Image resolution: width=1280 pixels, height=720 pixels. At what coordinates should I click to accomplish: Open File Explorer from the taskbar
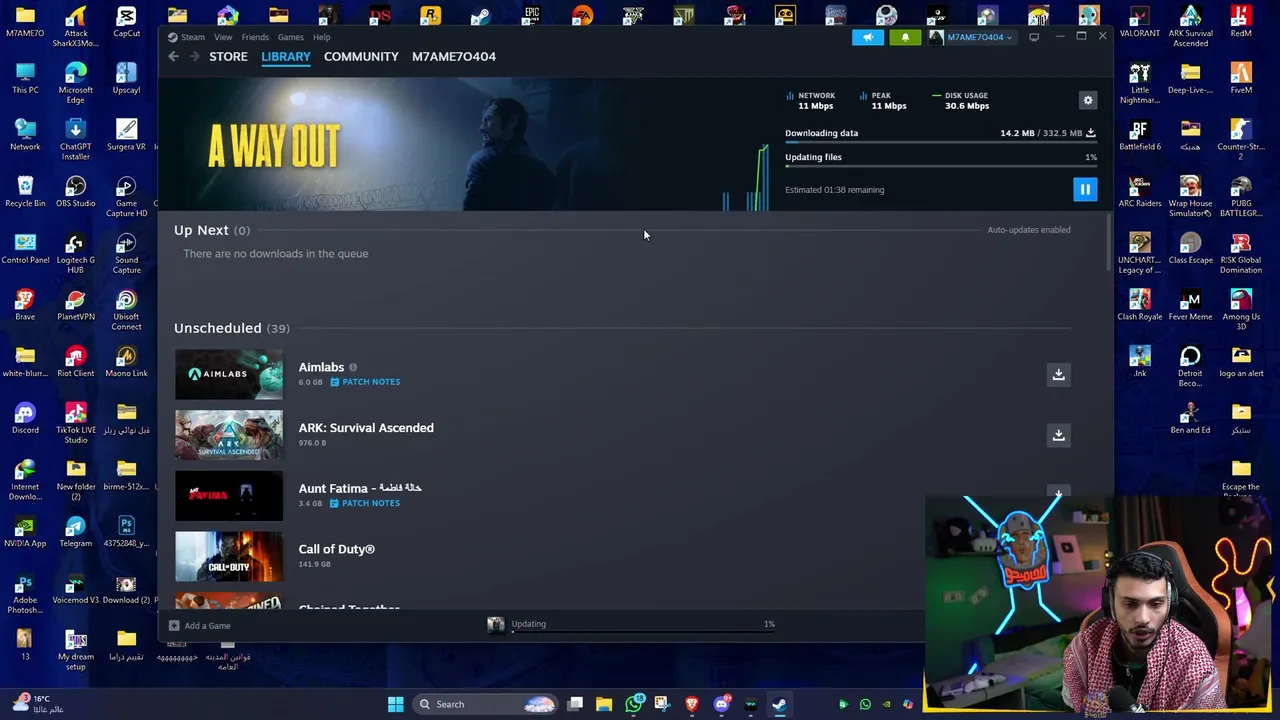[x=604, y=704]
